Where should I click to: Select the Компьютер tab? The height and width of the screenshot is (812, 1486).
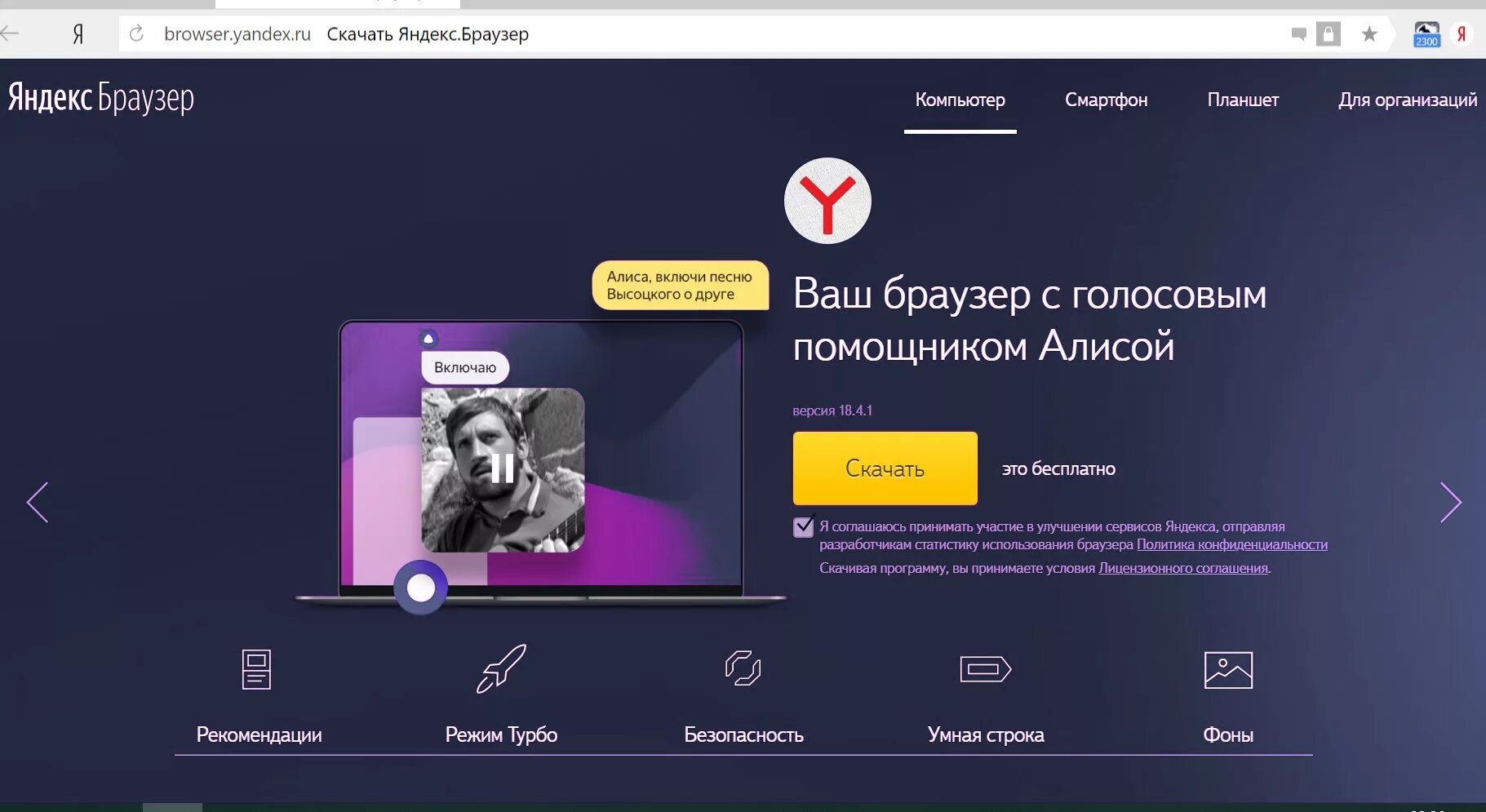coord(960,100)
